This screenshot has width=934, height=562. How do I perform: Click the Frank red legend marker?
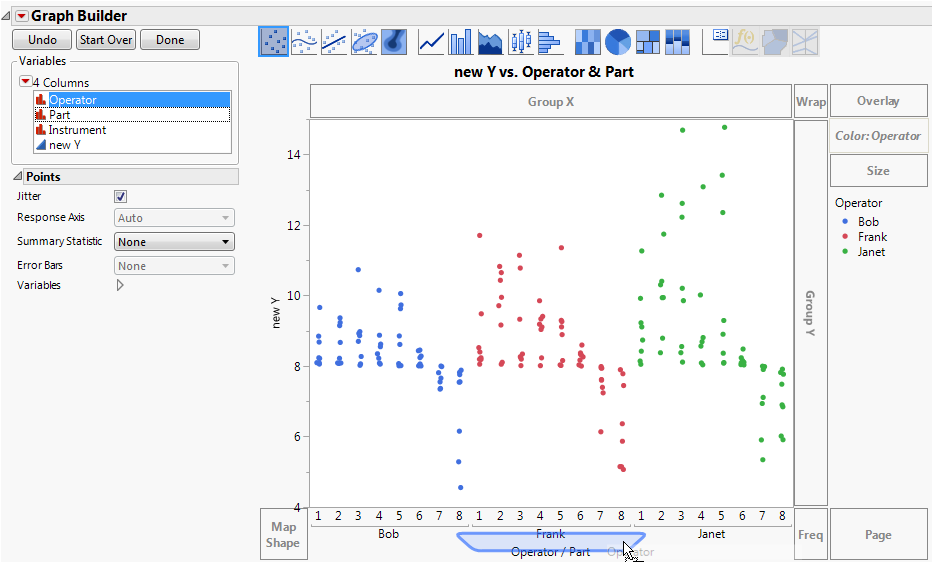coord(844,237)
